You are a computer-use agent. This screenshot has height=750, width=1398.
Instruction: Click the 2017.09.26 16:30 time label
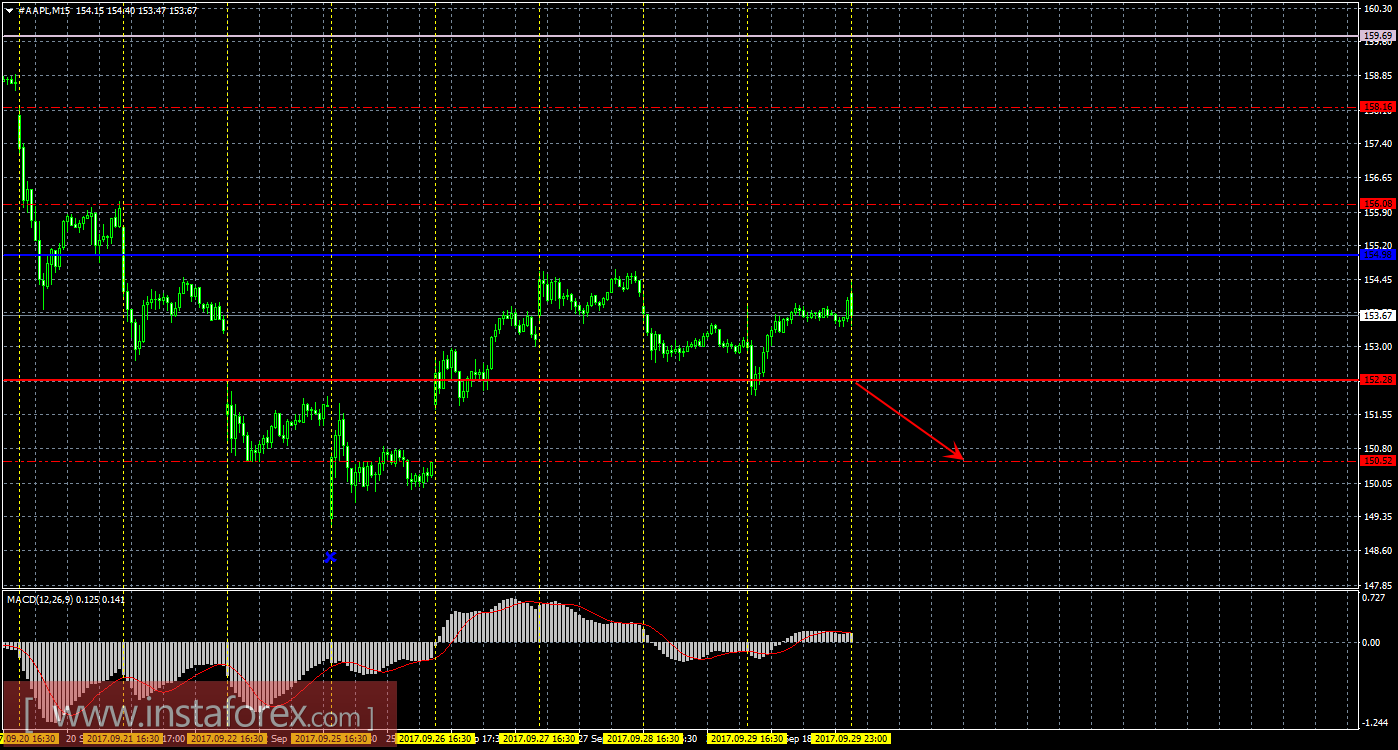435,739
